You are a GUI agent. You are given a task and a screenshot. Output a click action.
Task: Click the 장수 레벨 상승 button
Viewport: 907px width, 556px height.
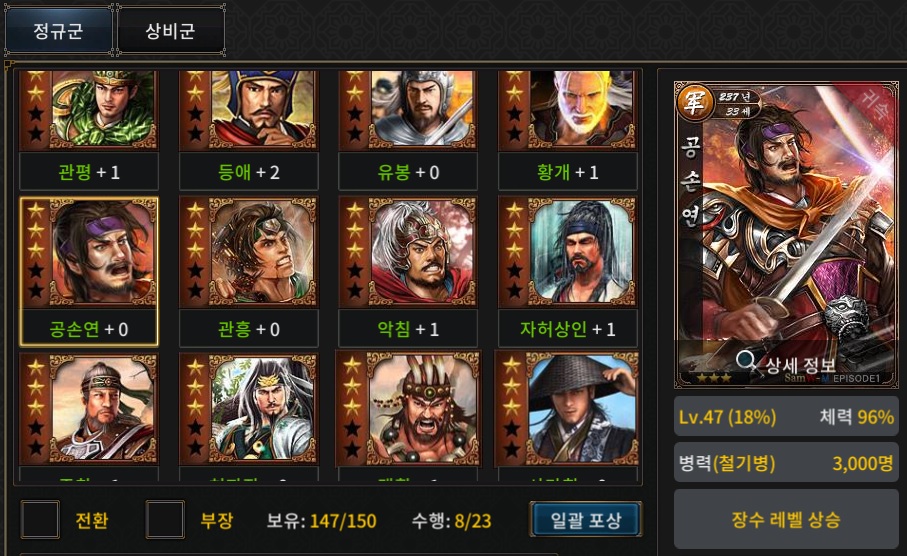point(786,520)
